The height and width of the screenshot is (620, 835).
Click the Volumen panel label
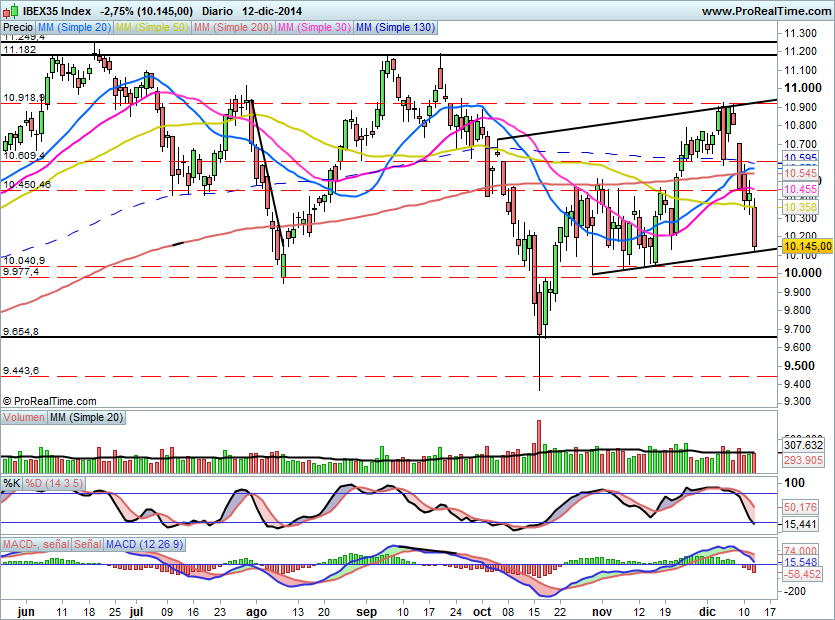24,418
